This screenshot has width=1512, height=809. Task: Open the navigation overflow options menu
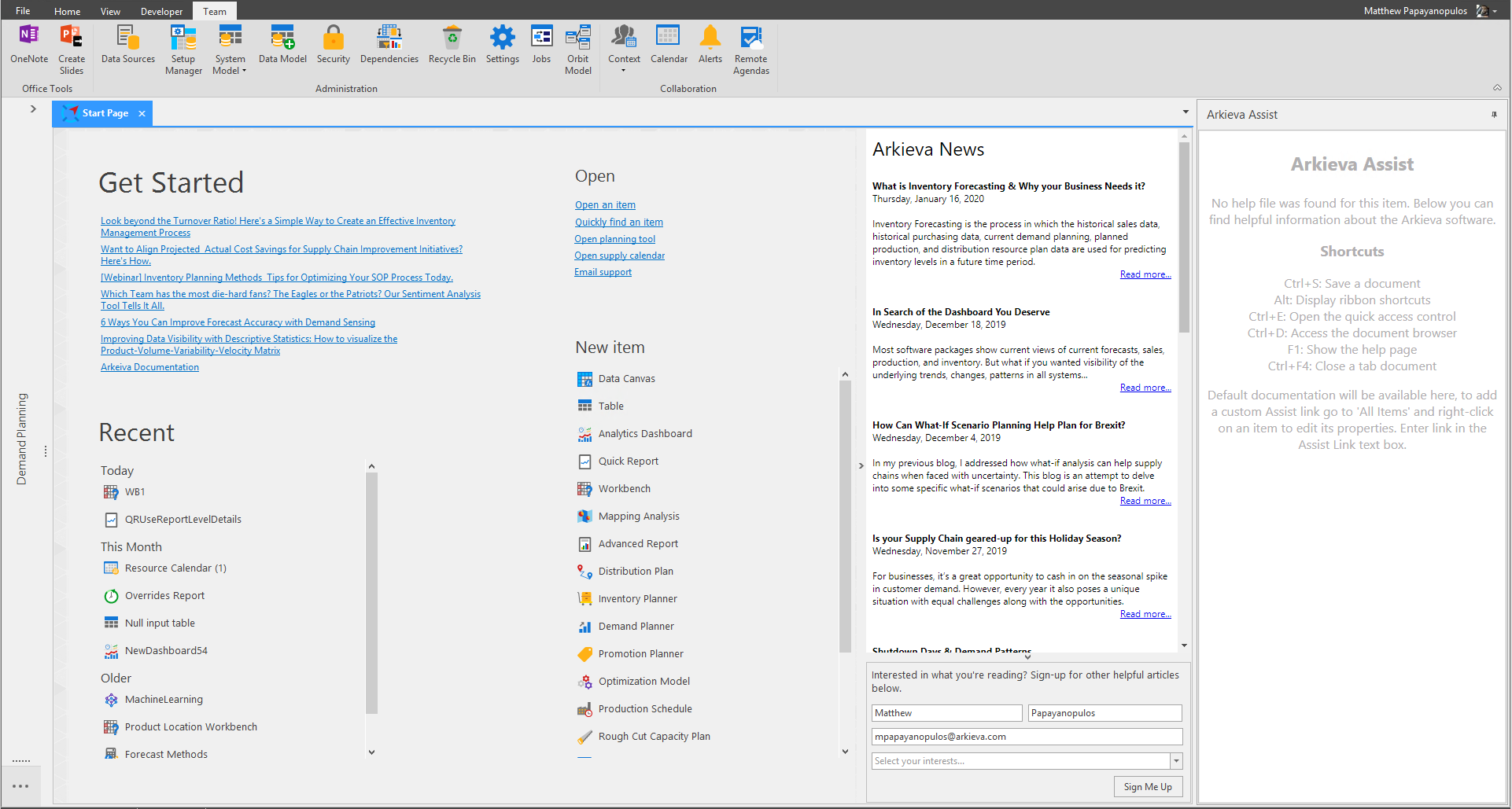pyautogui.click(x=20, y=786)
